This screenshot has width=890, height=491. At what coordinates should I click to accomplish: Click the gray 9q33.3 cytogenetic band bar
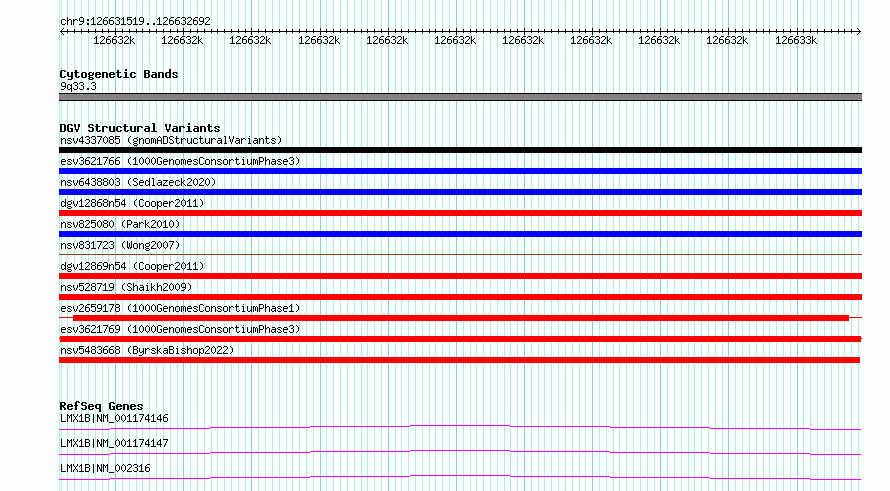460,97
